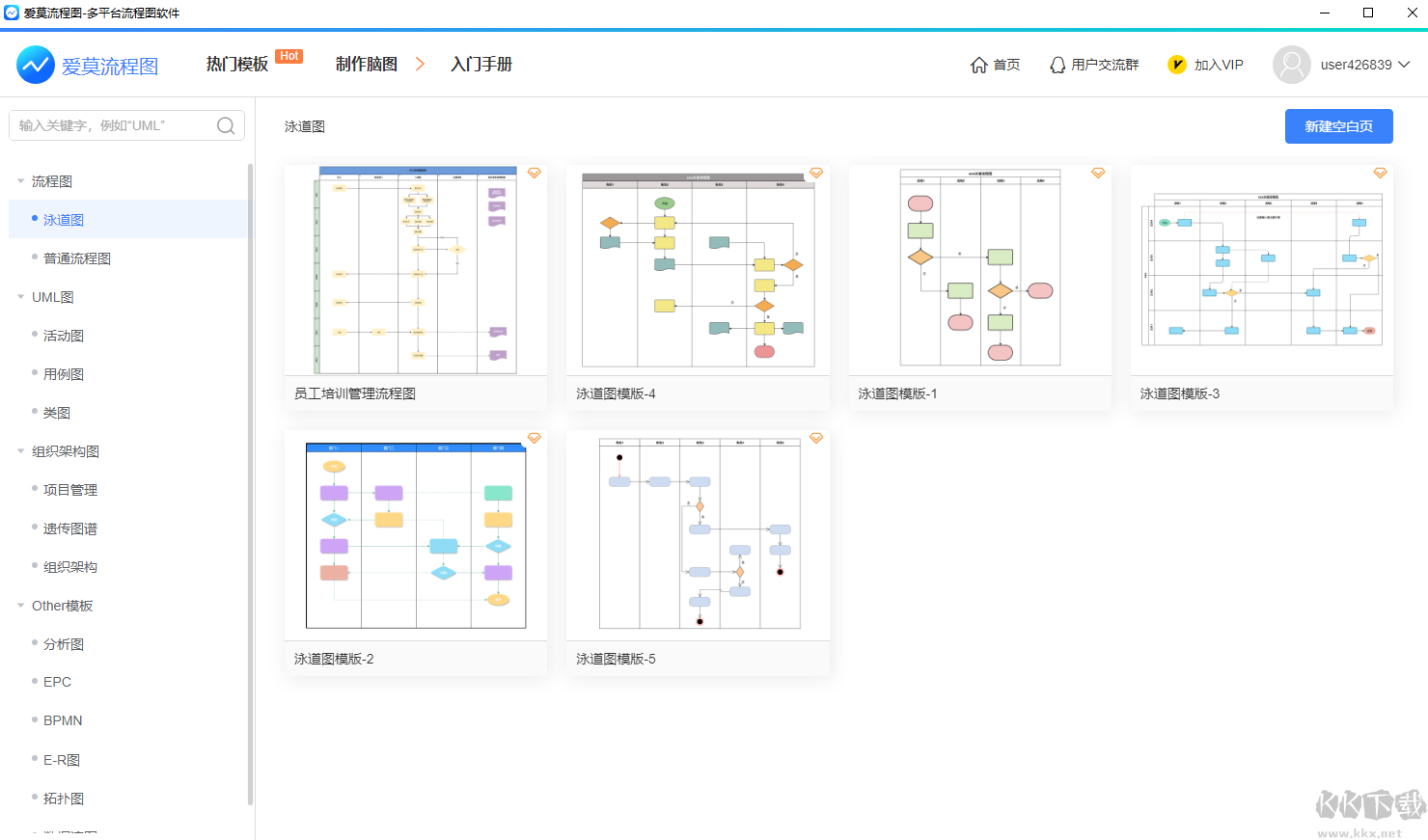Click the VIP diamond badge on 泳道图模版-4
Screen dimensions: 1428x840
816,173
